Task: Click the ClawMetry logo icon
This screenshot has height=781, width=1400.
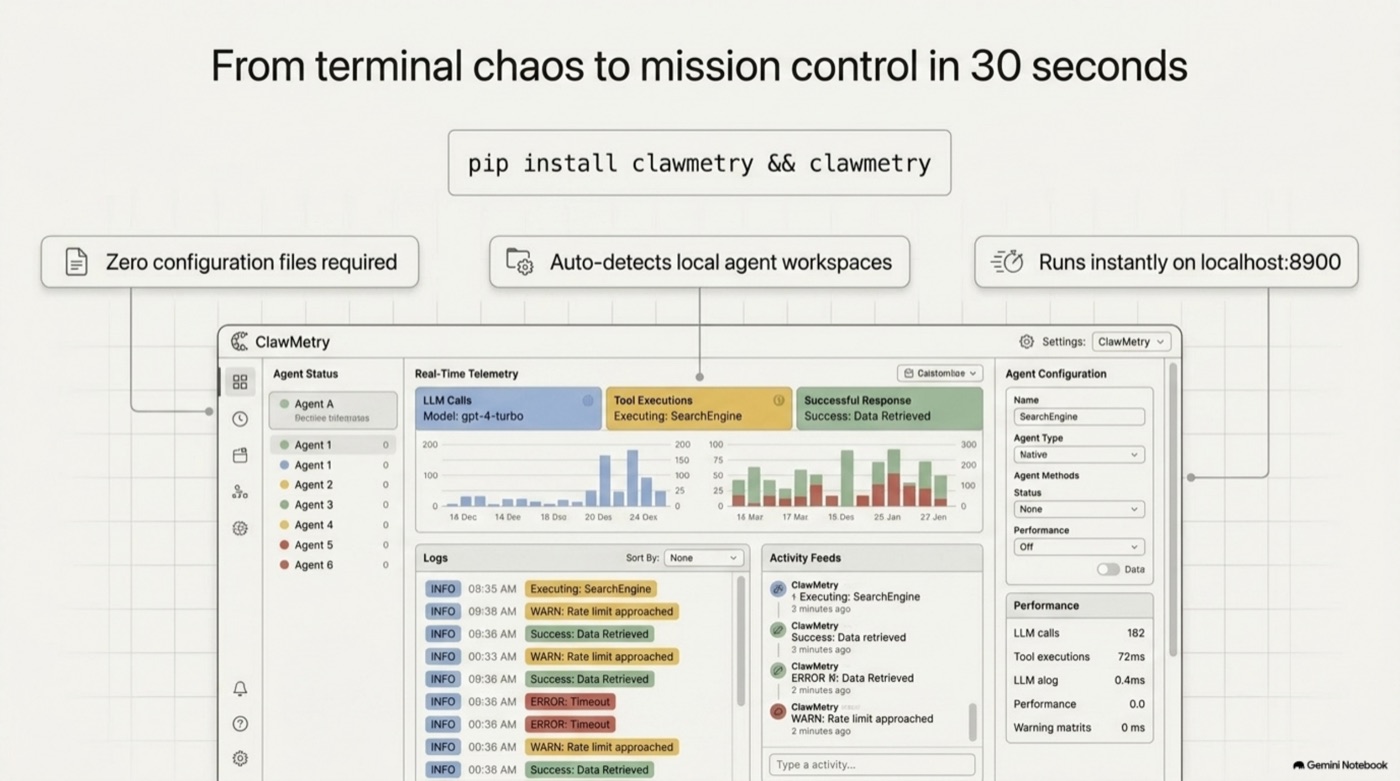Action: [x=240, y=342]
